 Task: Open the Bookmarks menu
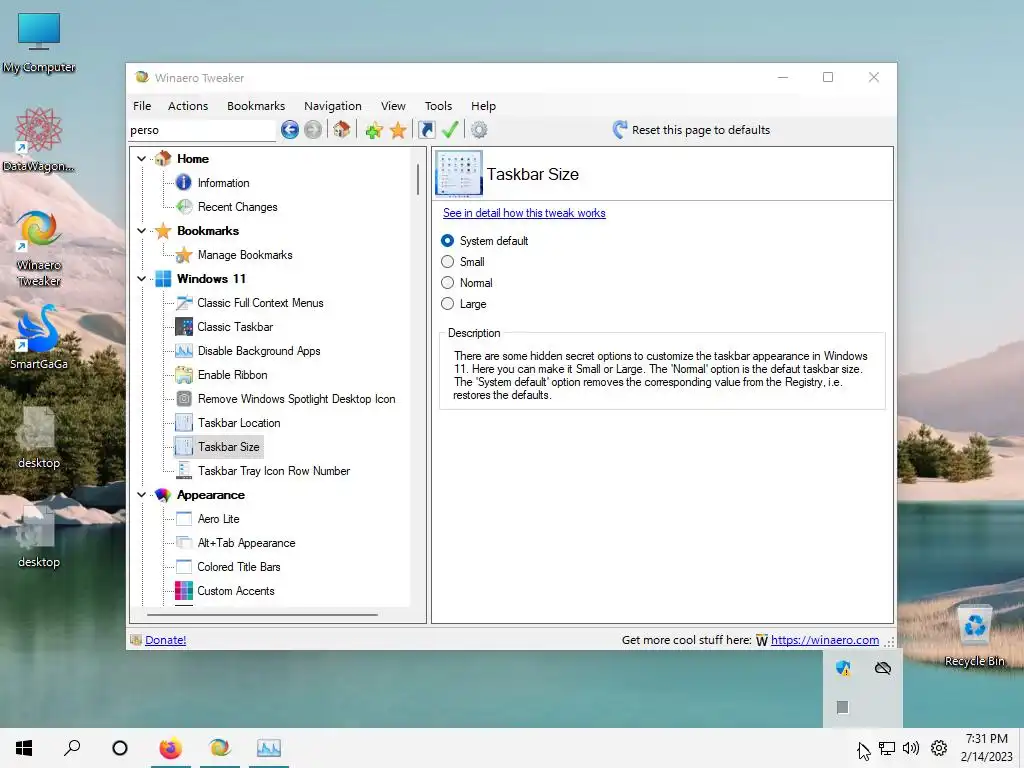pyautogui.click(x=256, y=106)
